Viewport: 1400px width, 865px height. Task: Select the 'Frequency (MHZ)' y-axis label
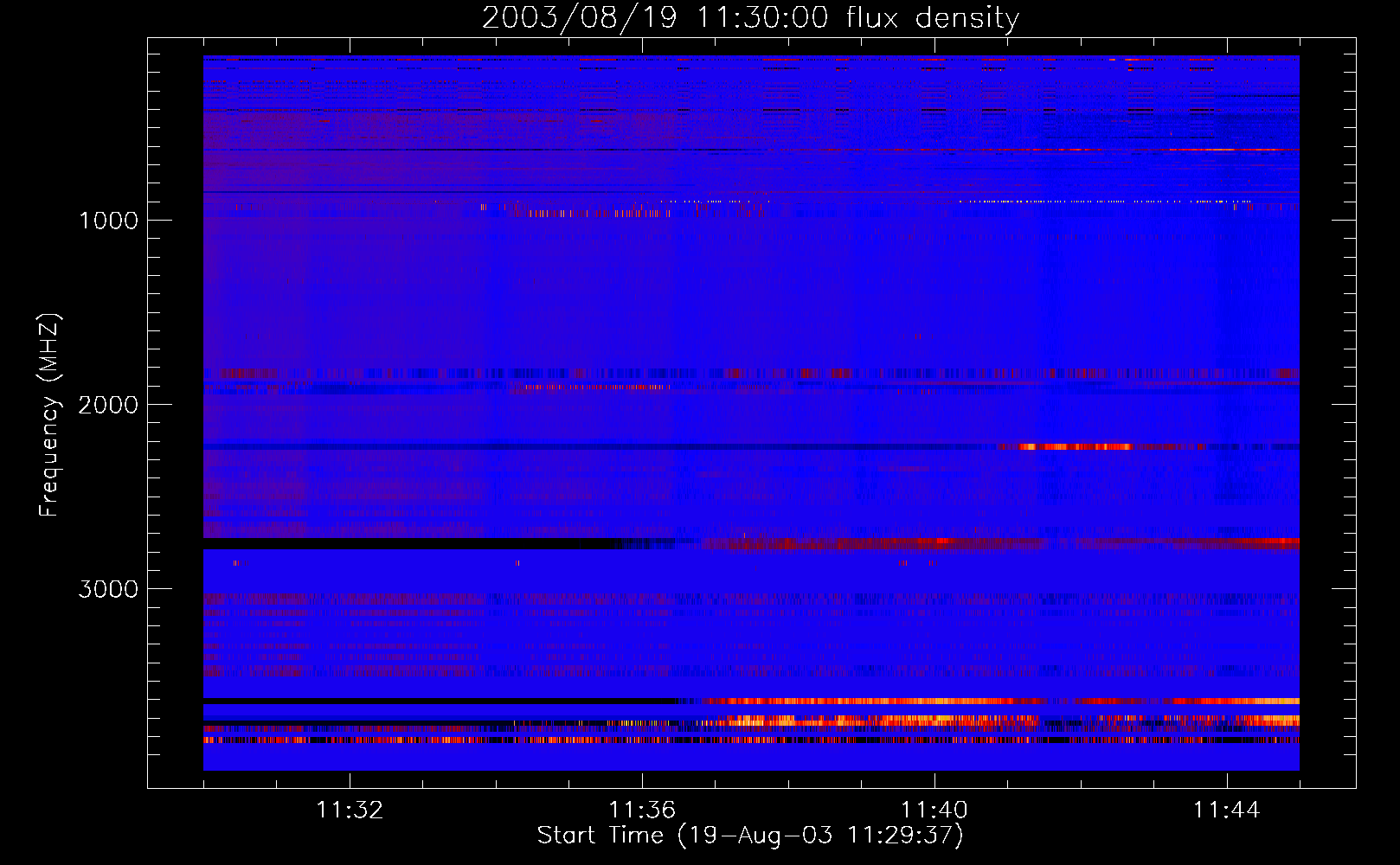pyautogui.click(x=48, y=414)
